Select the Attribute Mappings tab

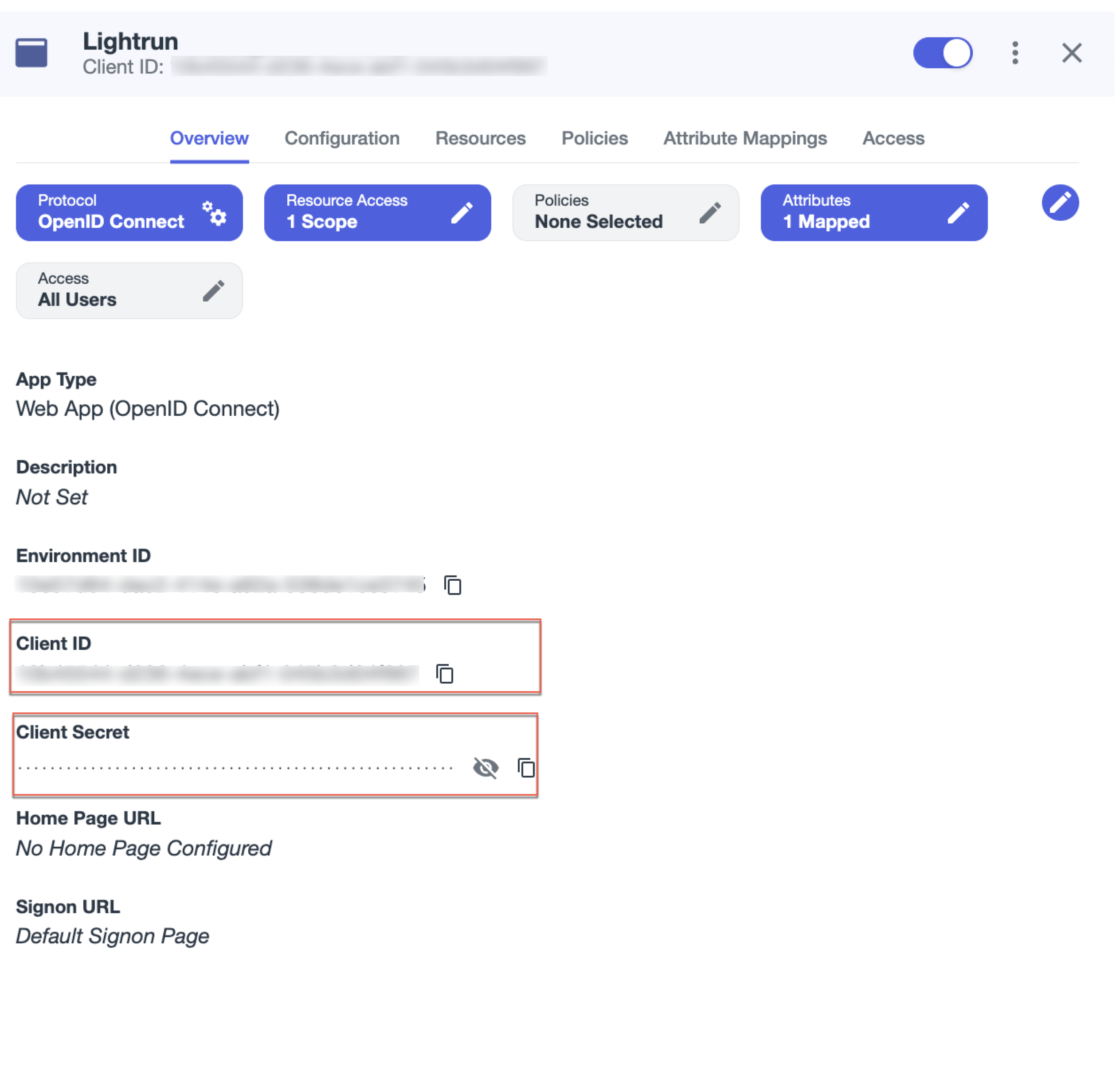point(744,138)
